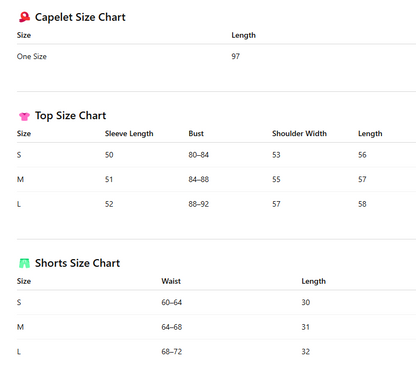
Task: Click the Shoulder Width column header
Action: [299, 134]
